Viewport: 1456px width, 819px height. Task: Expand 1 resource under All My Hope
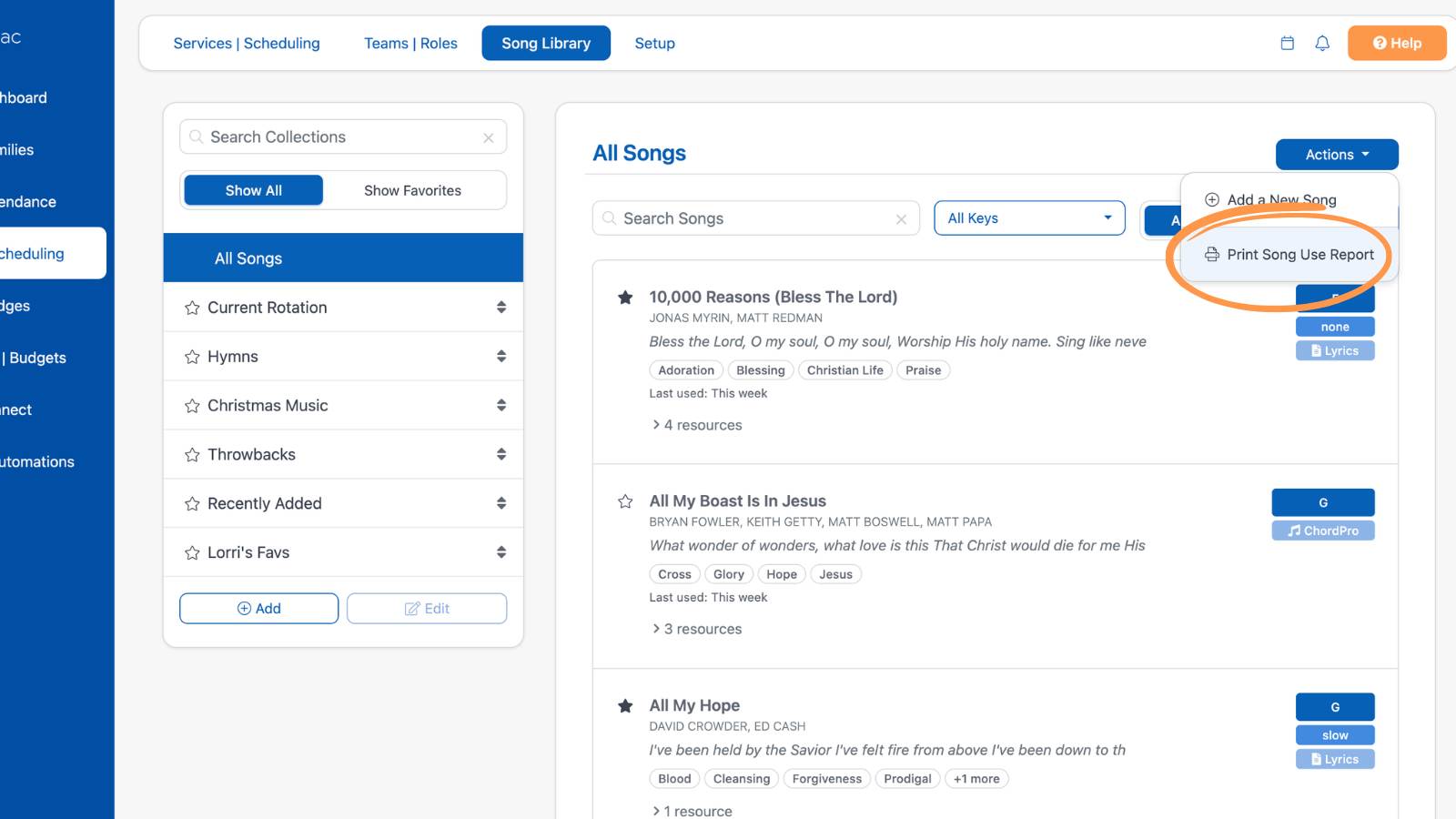click(x=693, y=811)
